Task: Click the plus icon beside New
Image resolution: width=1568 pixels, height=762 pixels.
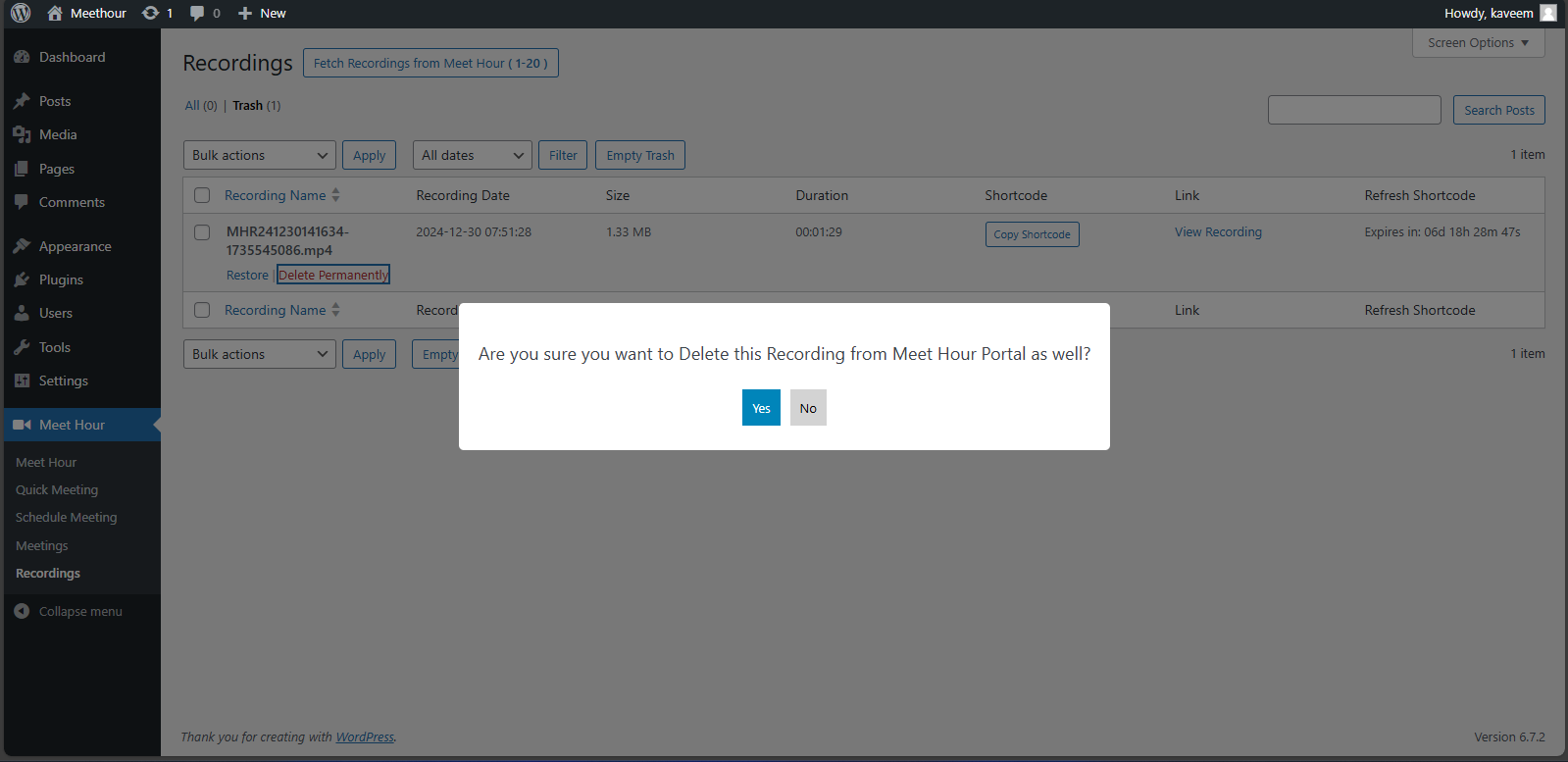Action: [x=245, y=13]
